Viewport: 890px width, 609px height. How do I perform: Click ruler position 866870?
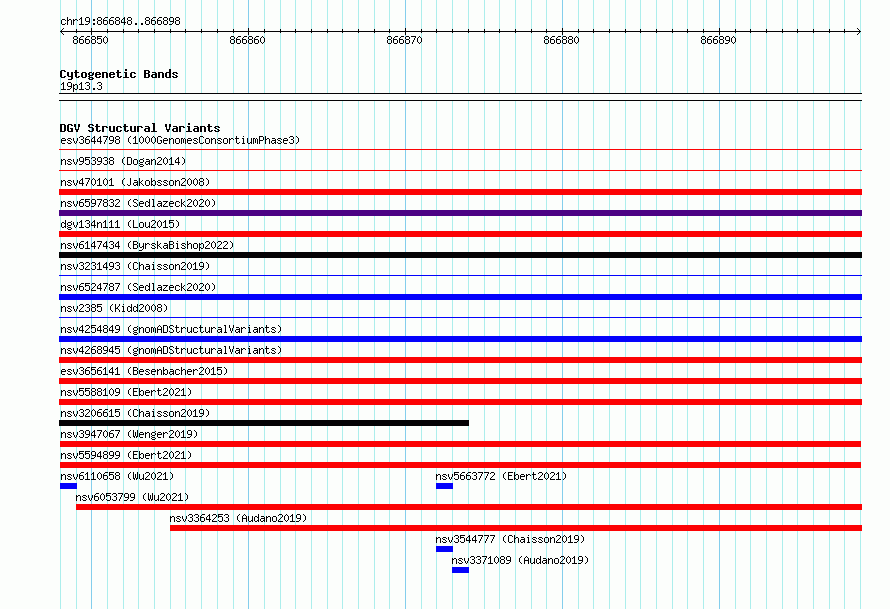pyautogui.click(x=404, y=40)
